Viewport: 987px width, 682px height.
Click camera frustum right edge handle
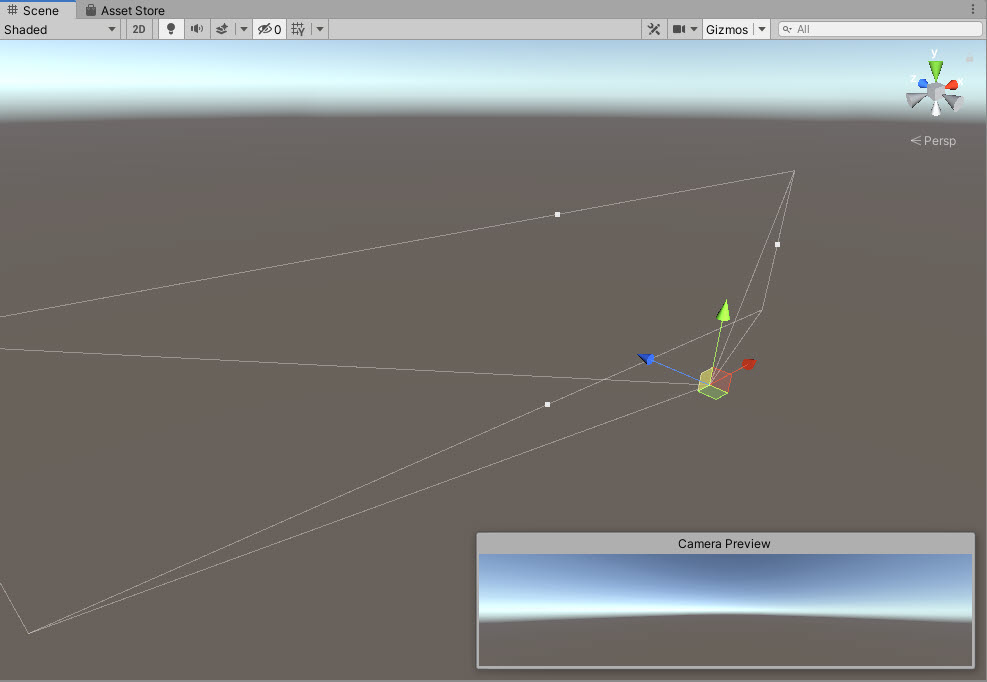pyautogui.click(x=777, y=244)
